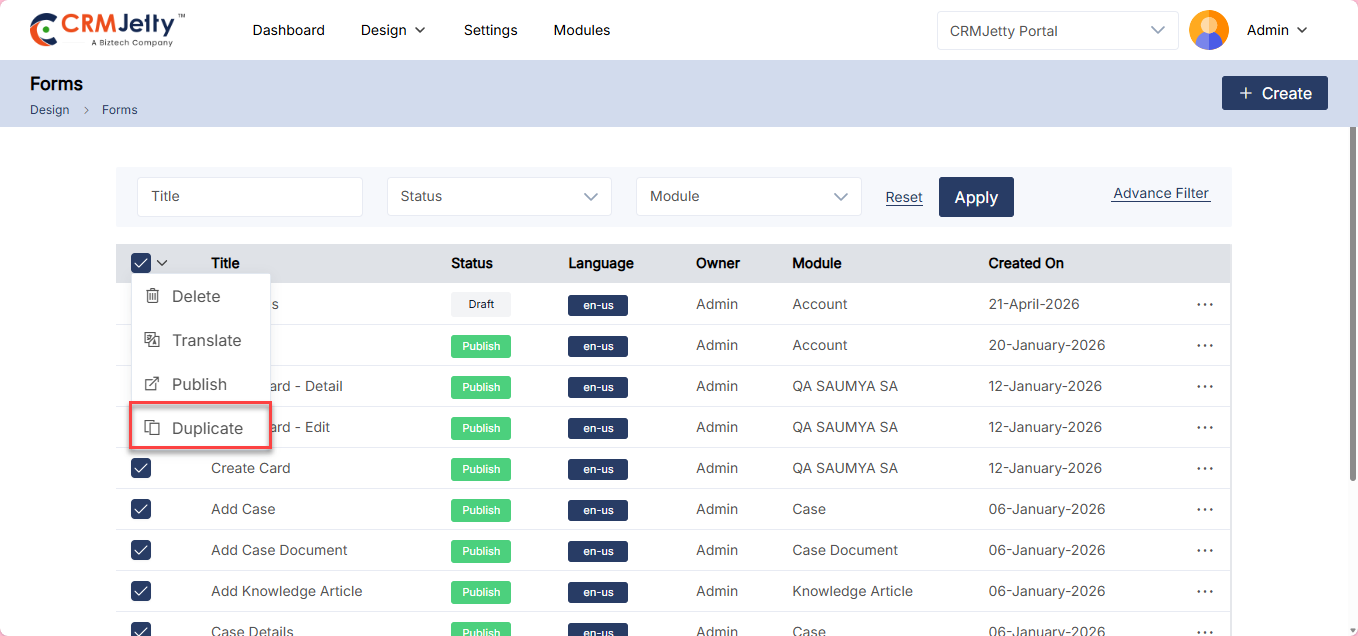Open three-dot menu for 21-April-2026 row
The width and height of the screenshot is (1358, 636).
[x=1204, y=304]
